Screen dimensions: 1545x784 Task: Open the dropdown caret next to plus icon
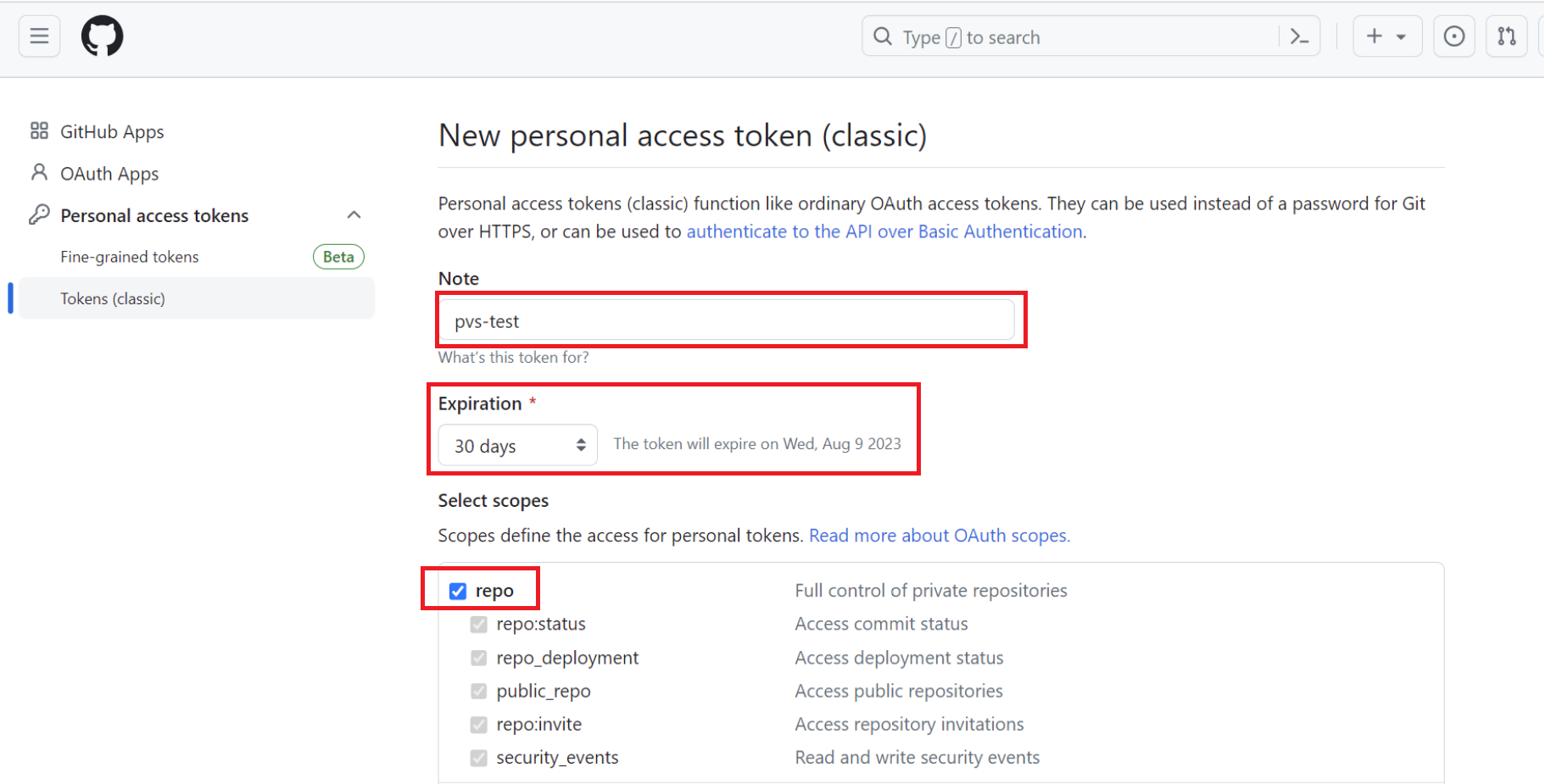click(1399, 36)
